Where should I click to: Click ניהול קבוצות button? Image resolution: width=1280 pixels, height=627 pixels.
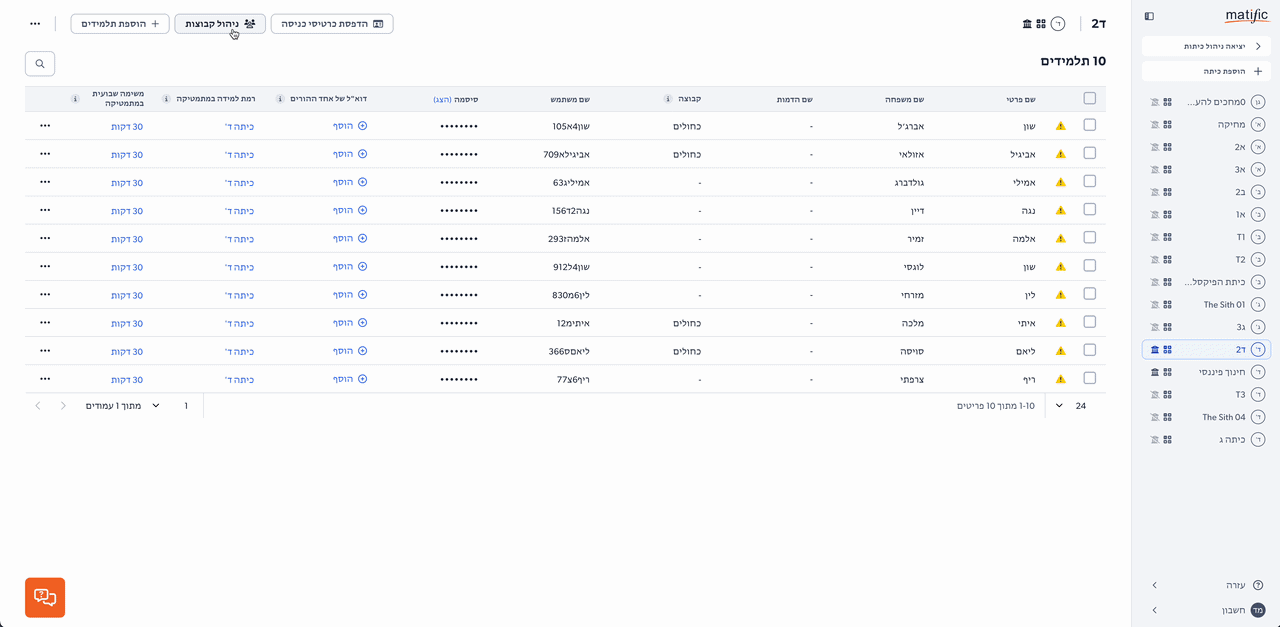pos(220,24)
